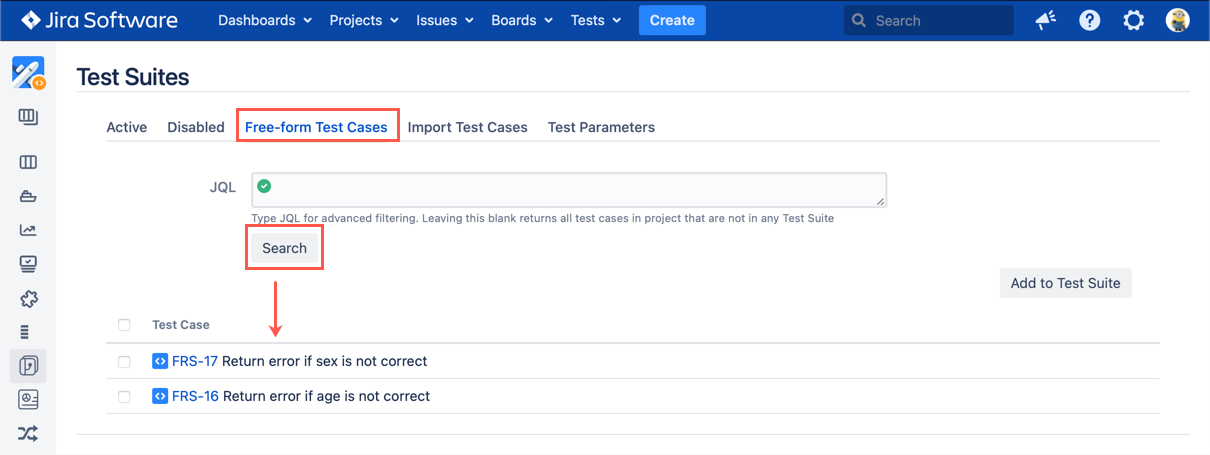Open the Reports chart icon in sidebar

pos(28,230)
